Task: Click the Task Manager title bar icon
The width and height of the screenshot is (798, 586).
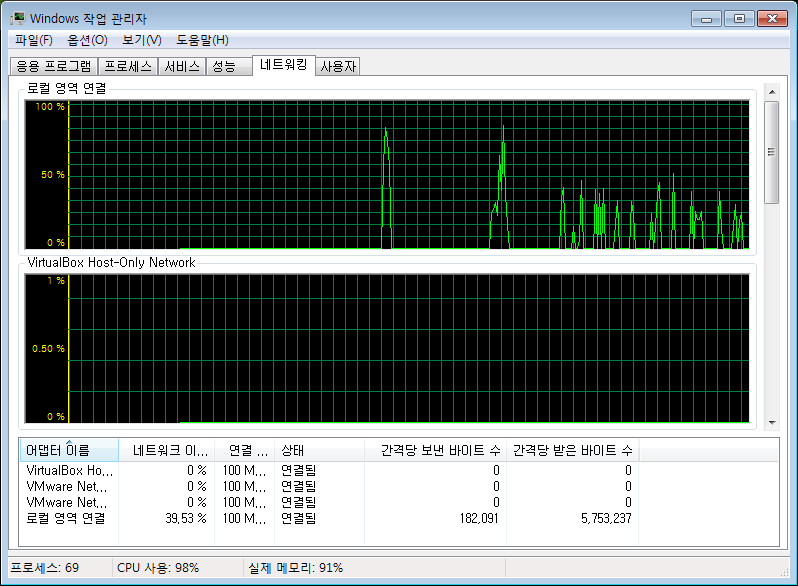Action: click(18, 18)
